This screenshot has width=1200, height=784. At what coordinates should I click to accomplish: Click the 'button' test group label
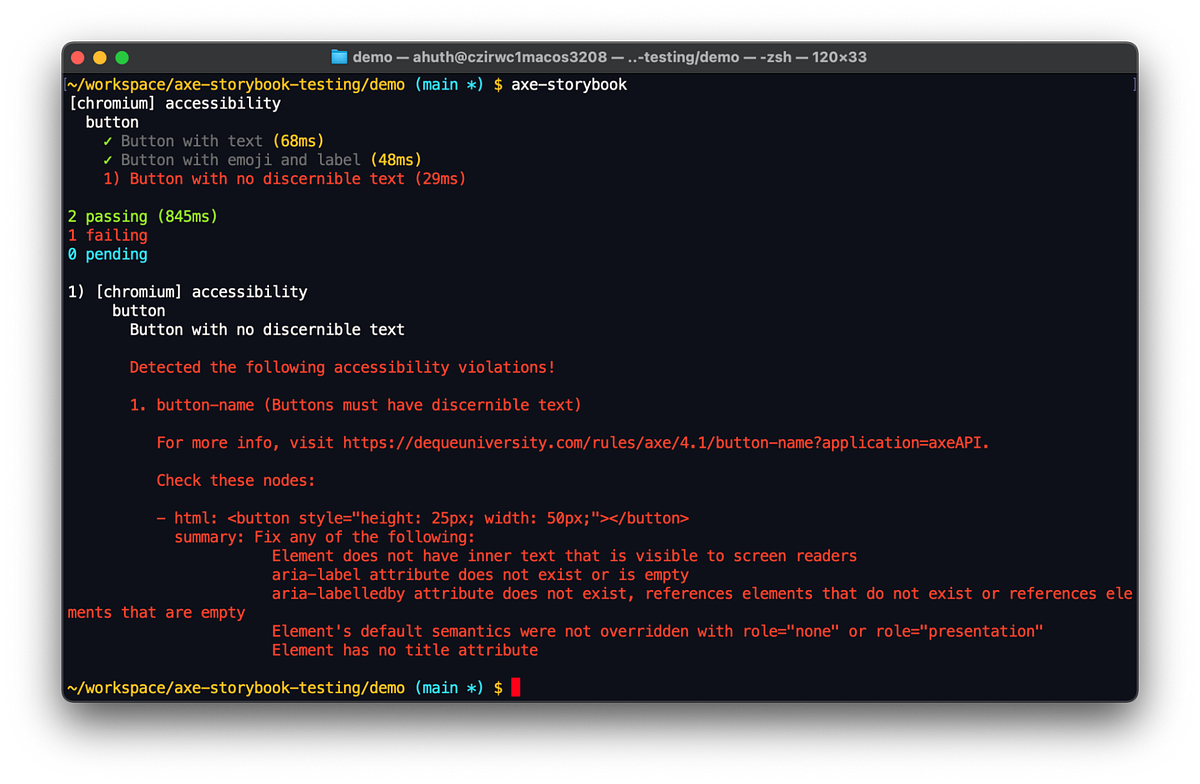pyautogui.click(x=112, y=121)
